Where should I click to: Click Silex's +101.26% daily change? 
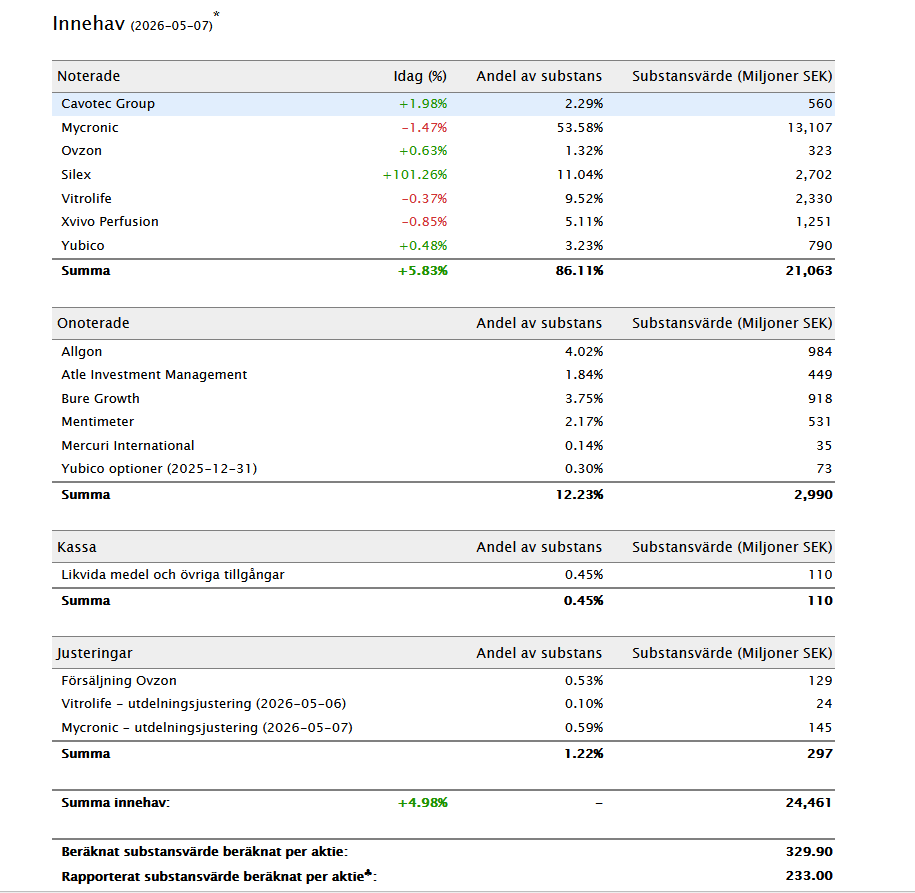pos(415,175)
